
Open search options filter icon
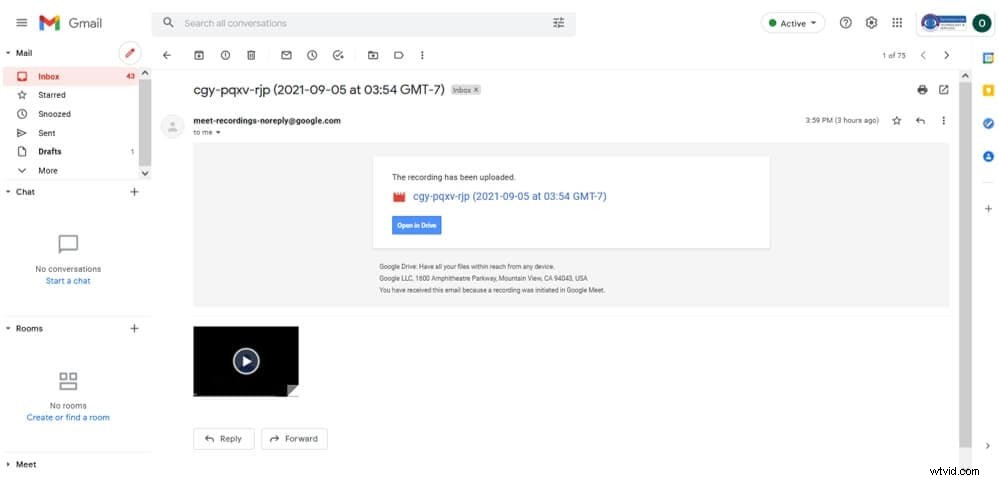pyautogui.click(x=559, y=23)
